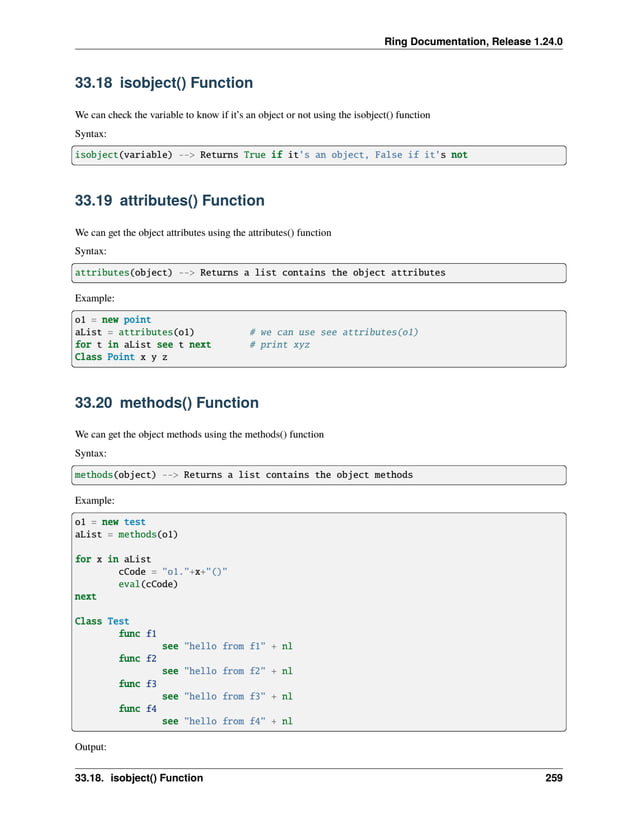Click the code "aList = methods(o1)"
The width and height of the screenshot is (638, 825).
pyautogui.click(x=126, y=534)
